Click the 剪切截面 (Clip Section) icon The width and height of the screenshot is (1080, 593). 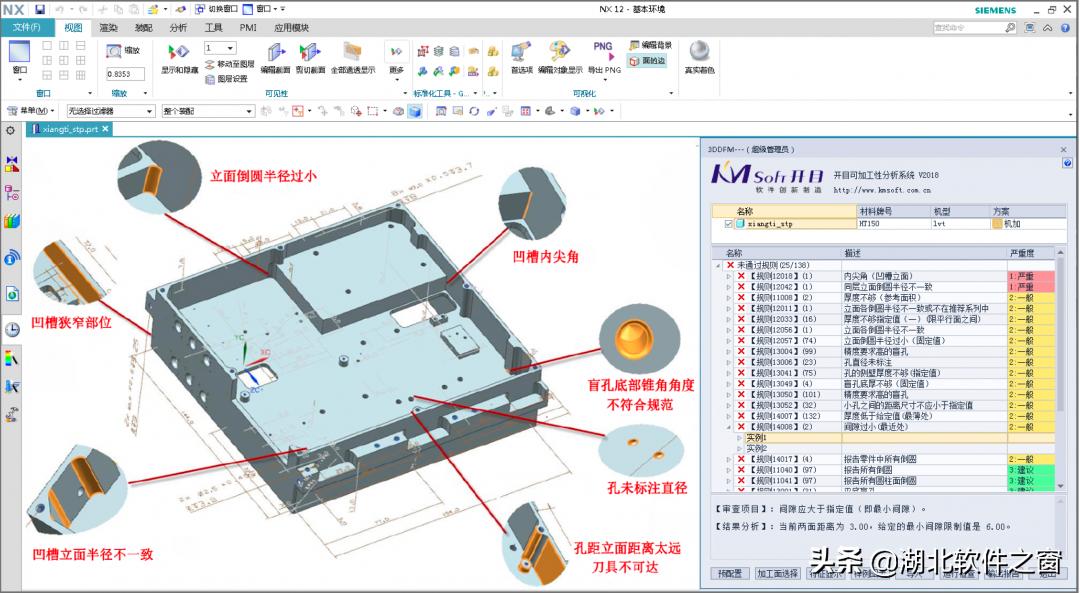(309, 53)
